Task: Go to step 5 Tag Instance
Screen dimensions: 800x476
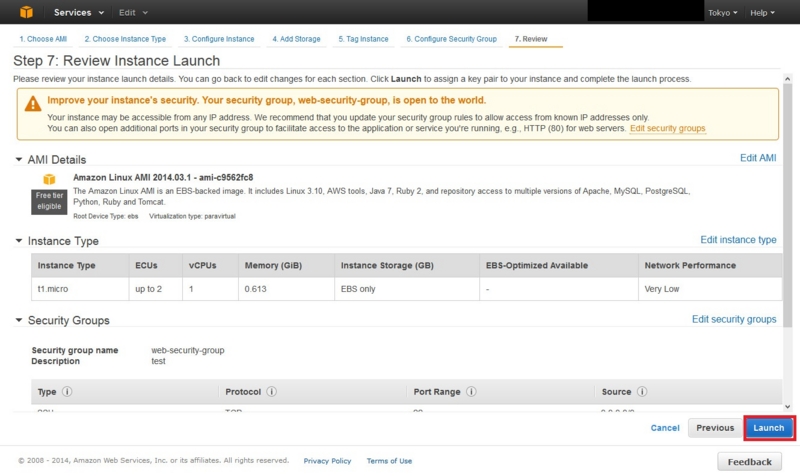Action: point(363,39)
